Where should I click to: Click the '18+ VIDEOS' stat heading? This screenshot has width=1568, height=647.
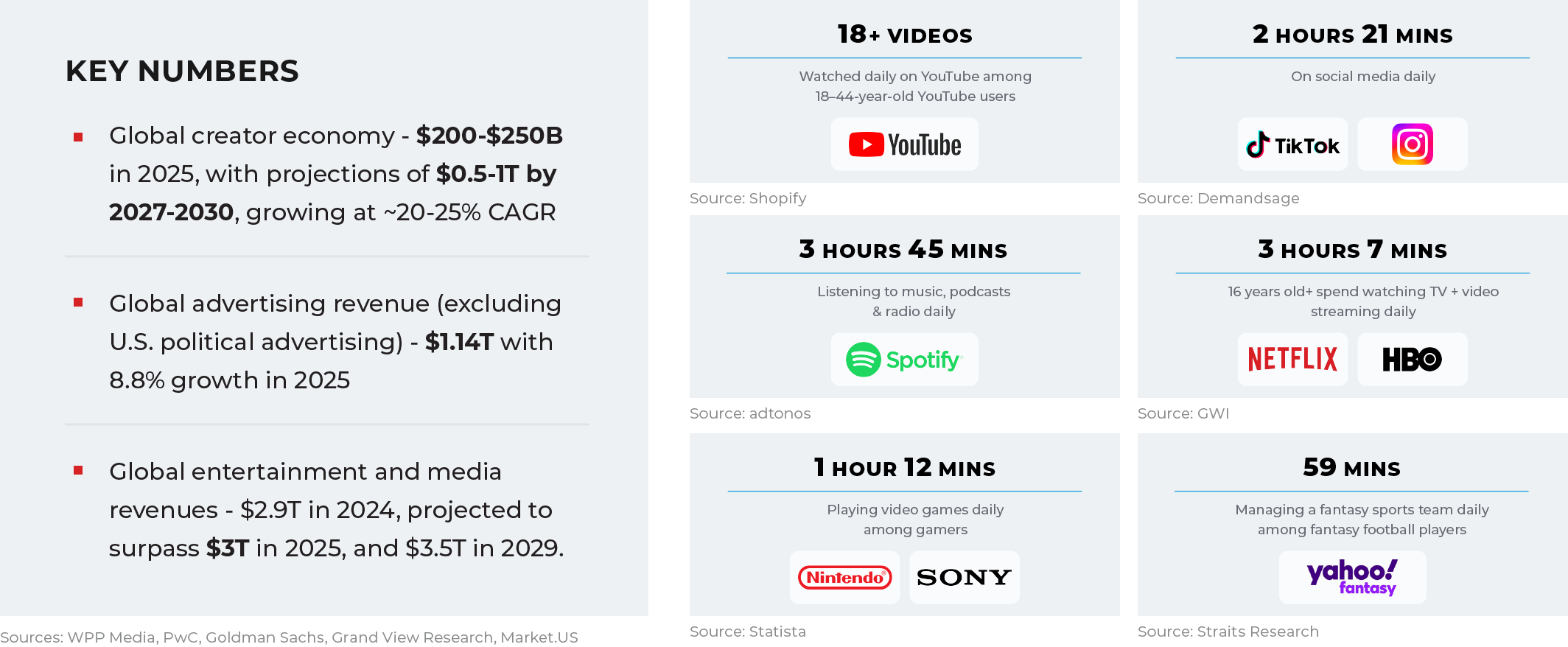(905, 35)
